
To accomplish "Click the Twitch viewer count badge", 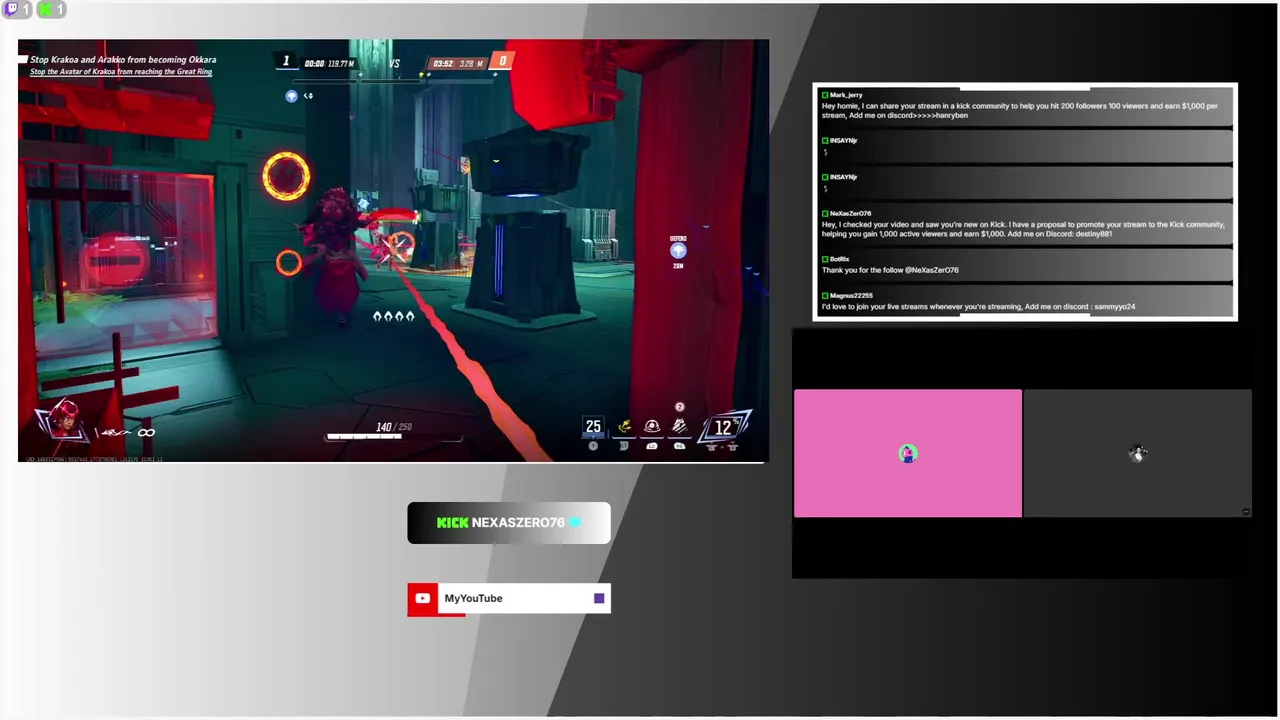I will click(17, 9).
